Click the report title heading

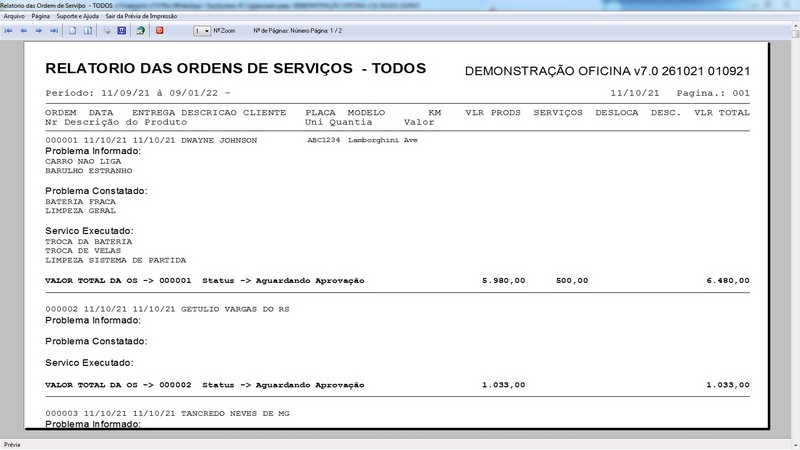pos(236,69)
